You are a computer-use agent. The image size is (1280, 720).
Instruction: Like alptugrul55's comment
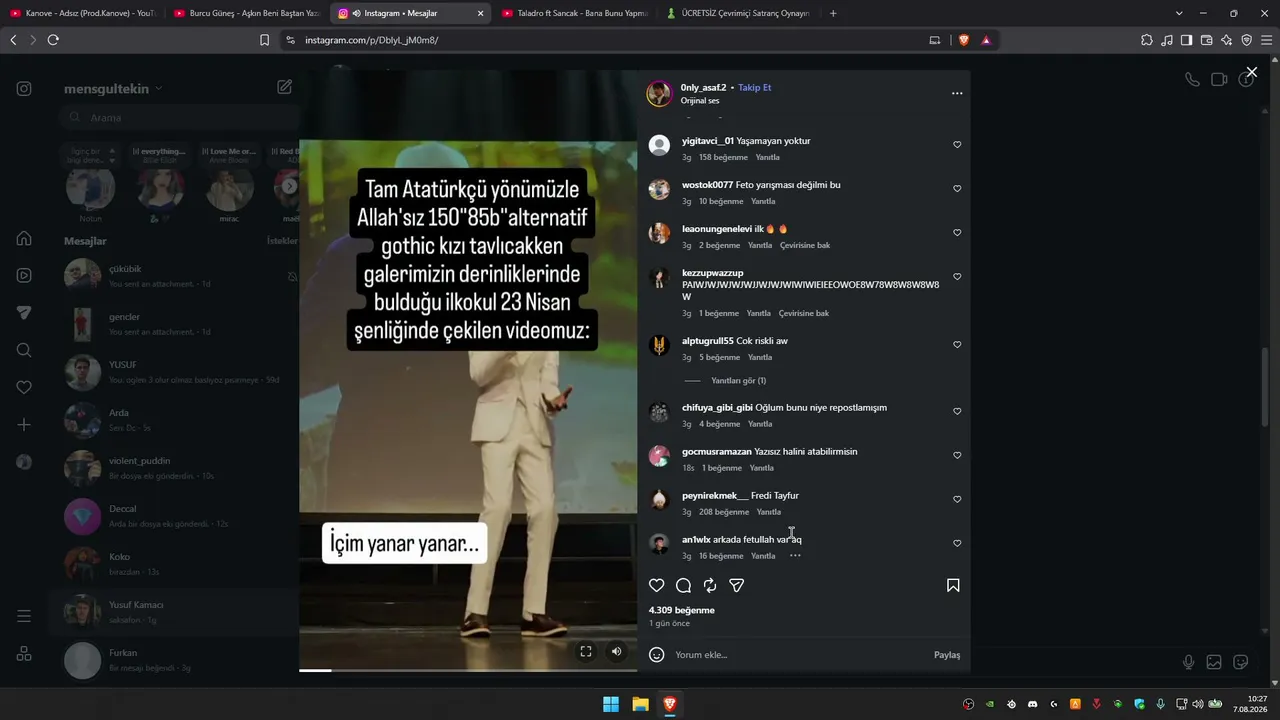pos(957,345)
